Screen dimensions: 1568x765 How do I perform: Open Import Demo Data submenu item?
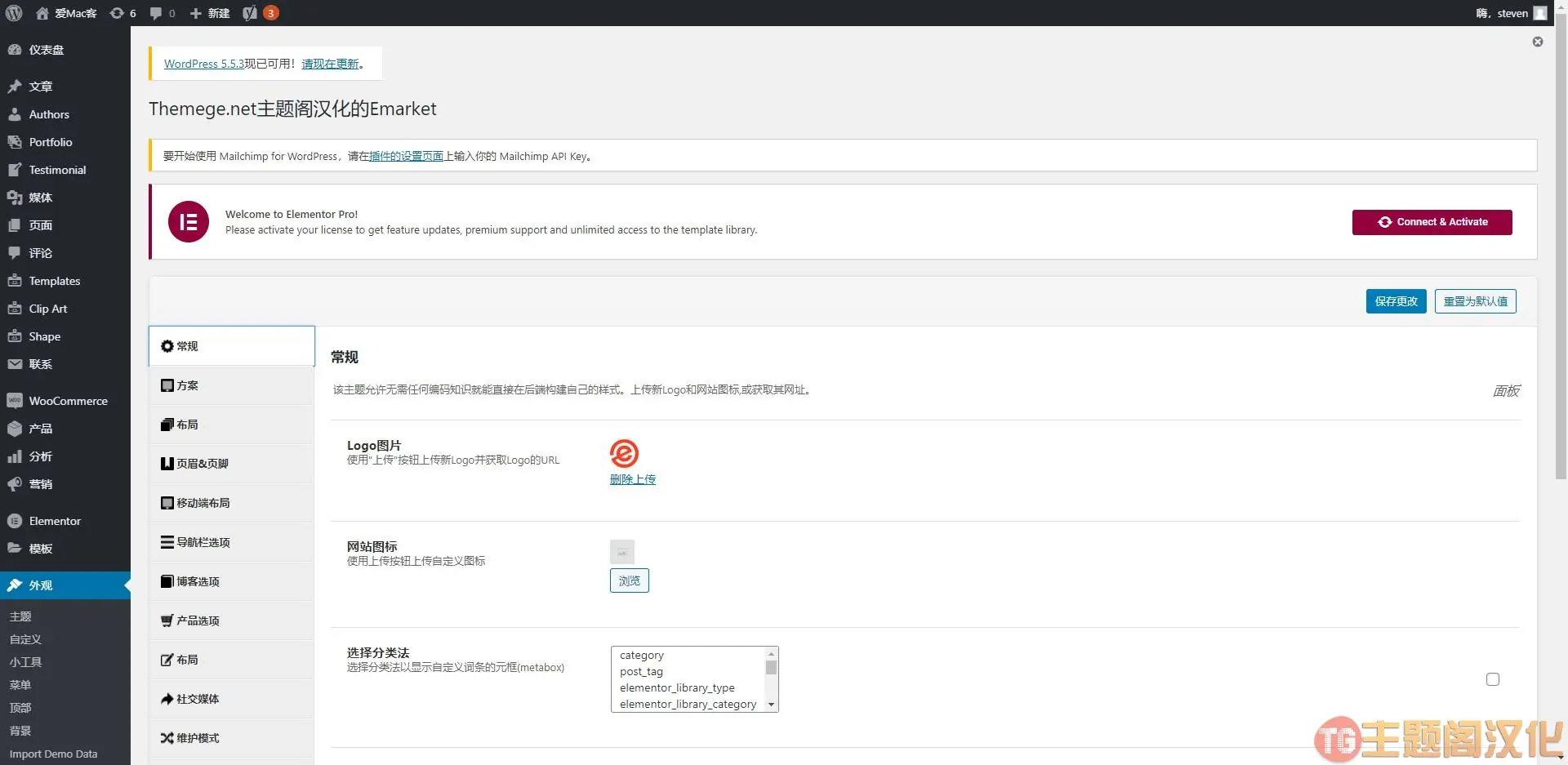tap(53, 754)
